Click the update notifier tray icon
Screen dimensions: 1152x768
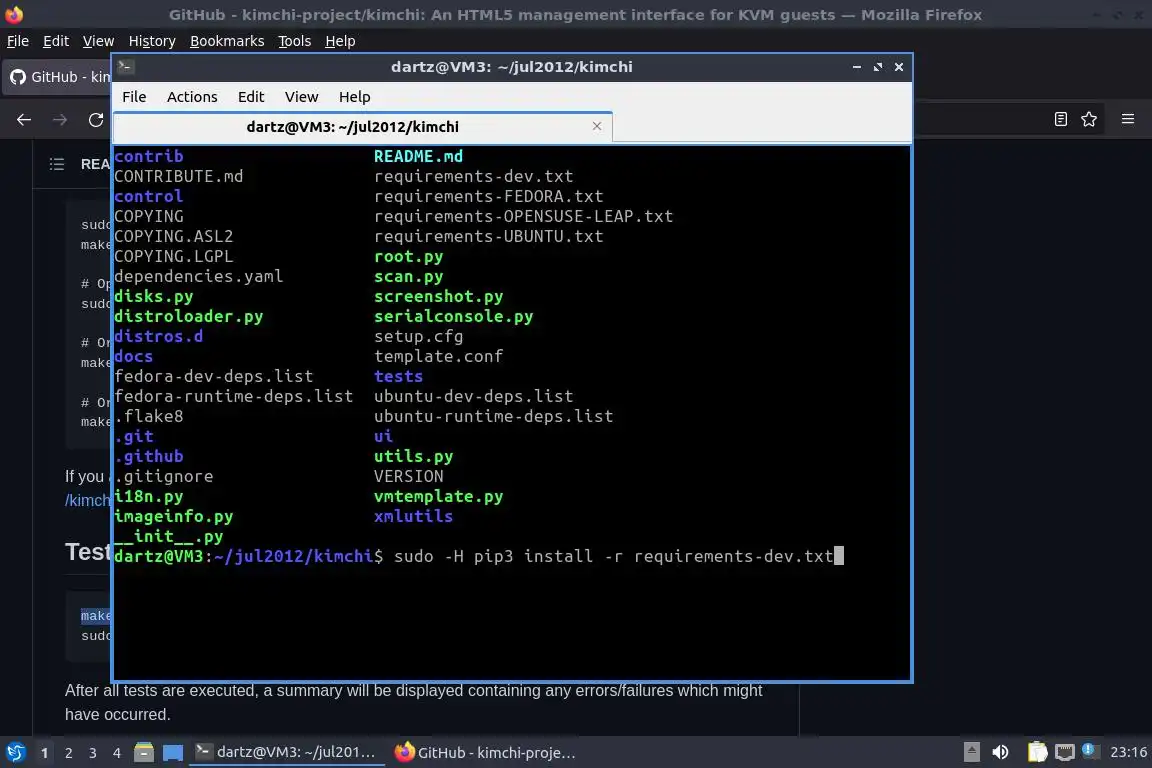point(1090,750)
